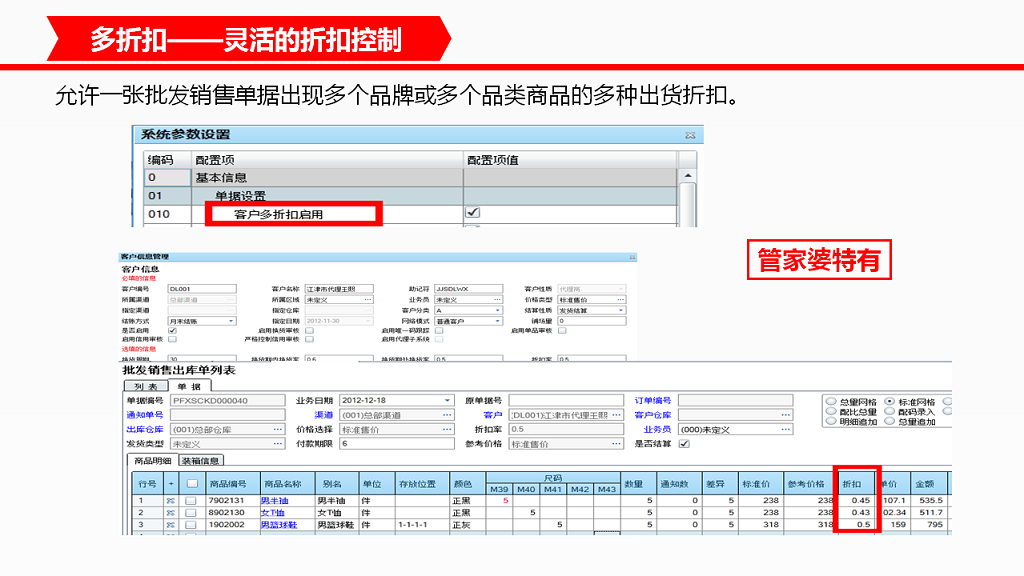The image size is (1024, 576).
Task: Expand the 业务日期 date dropdown
Action: (x=448, y=401)
